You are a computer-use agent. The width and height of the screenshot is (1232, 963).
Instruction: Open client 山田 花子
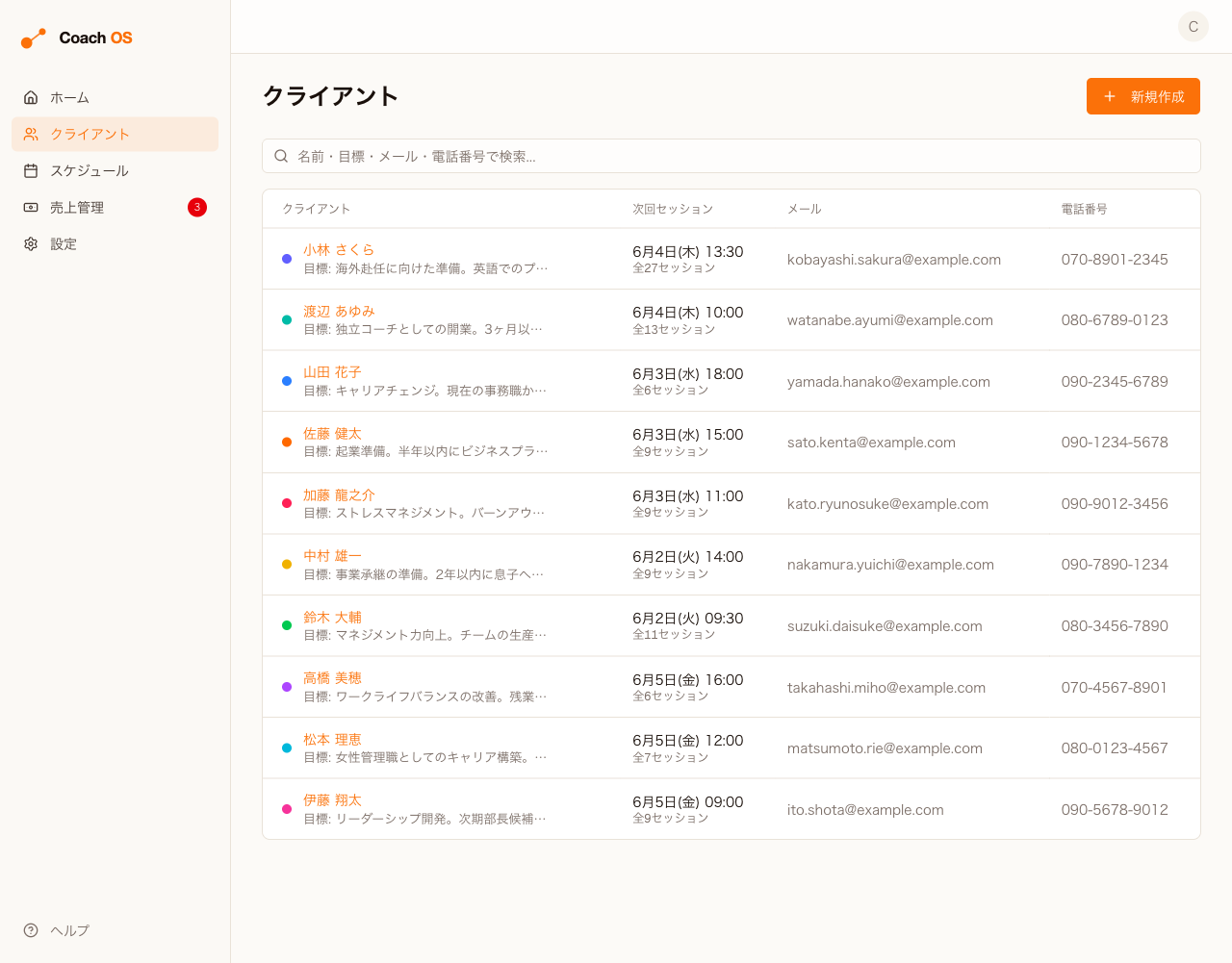pyautogui.click(x=332, y=372)
